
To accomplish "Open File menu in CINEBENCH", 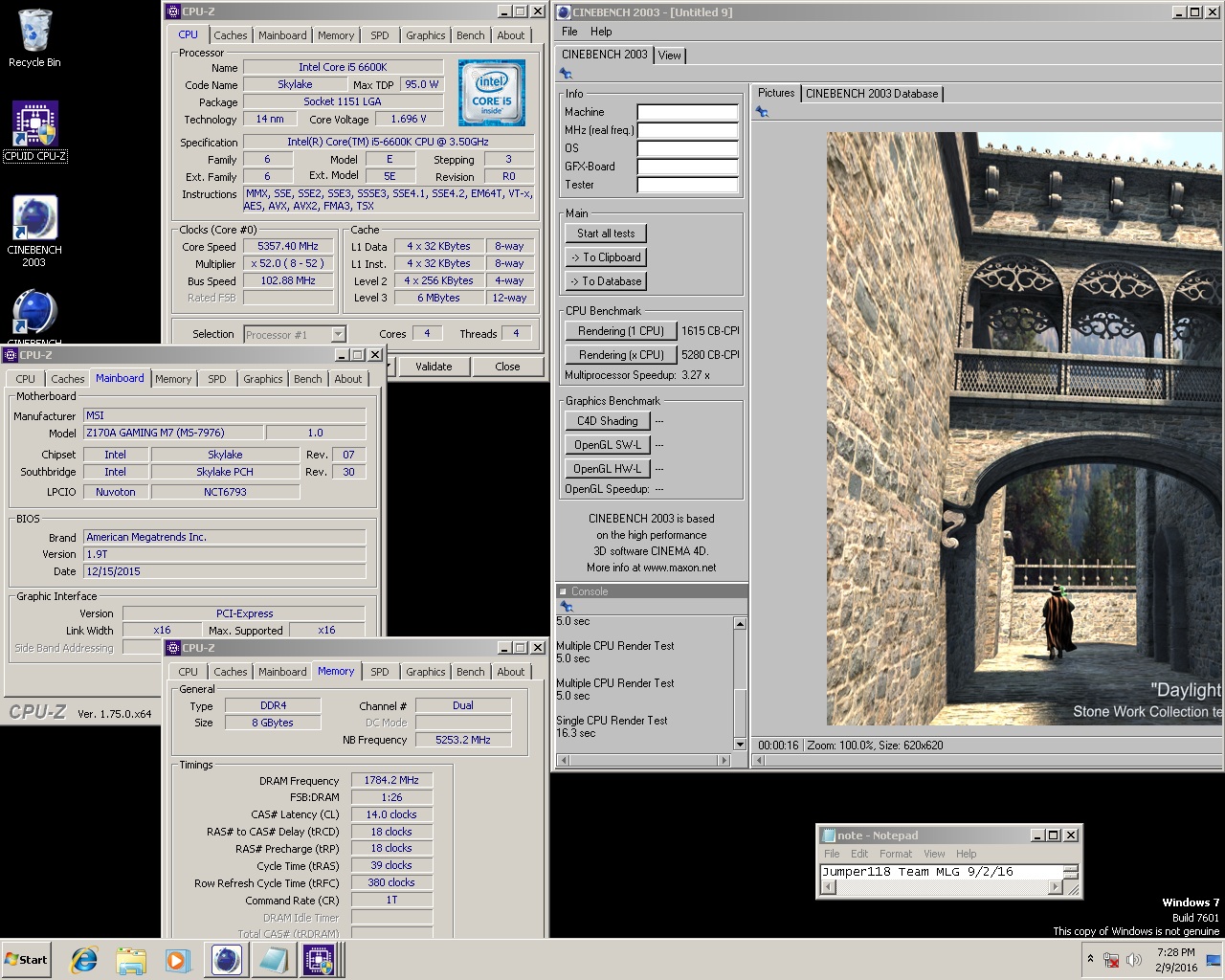I will click(x=569, y=32).
